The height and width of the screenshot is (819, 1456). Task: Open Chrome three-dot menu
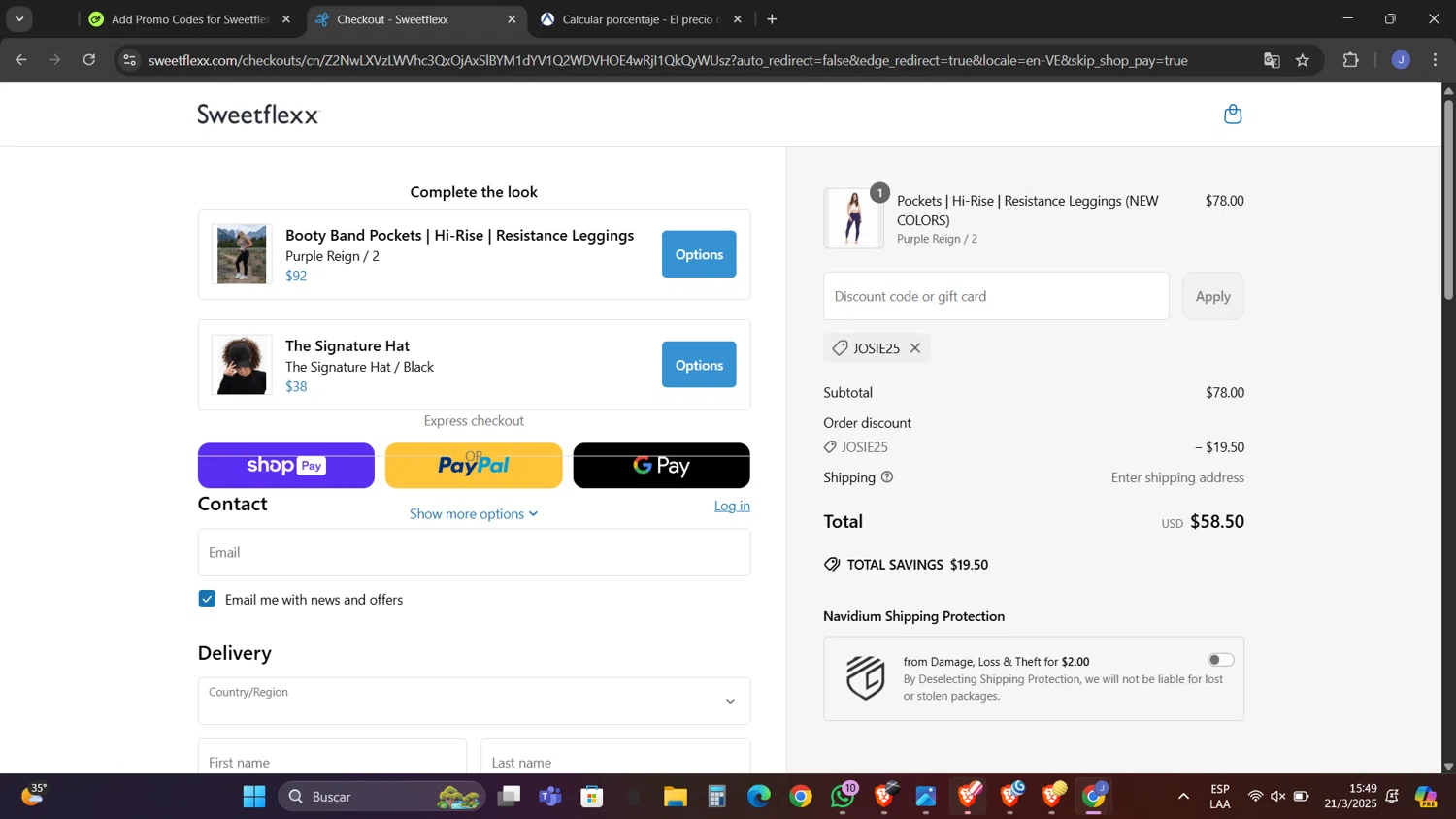tap(1436, 60)
